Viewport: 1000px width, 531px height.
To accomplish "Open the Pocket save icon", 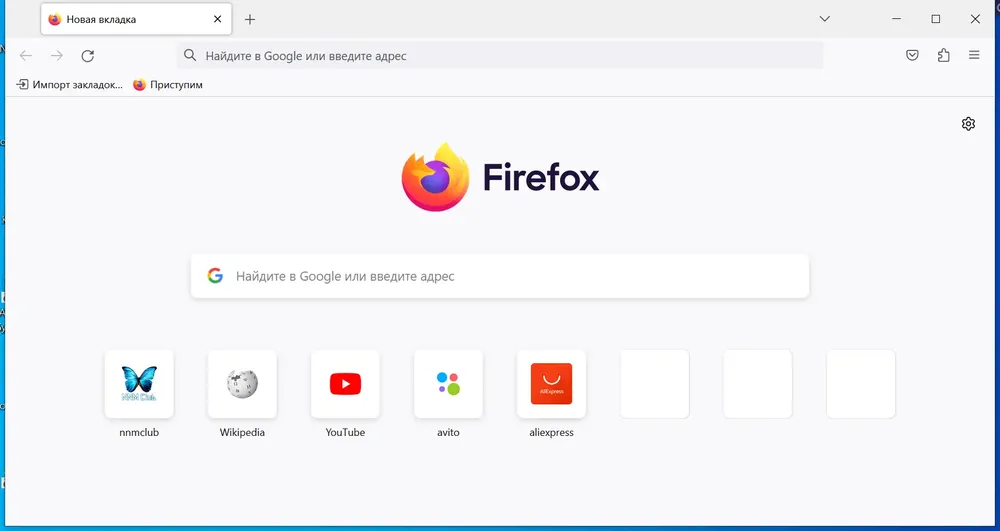I will point(913,55).
